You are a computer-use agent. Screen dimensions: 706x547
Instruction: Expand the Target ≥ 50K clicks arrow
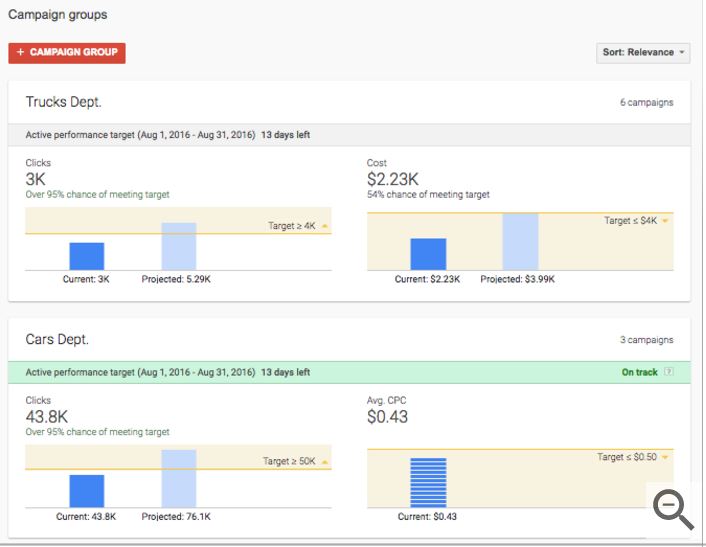(325, 462)
